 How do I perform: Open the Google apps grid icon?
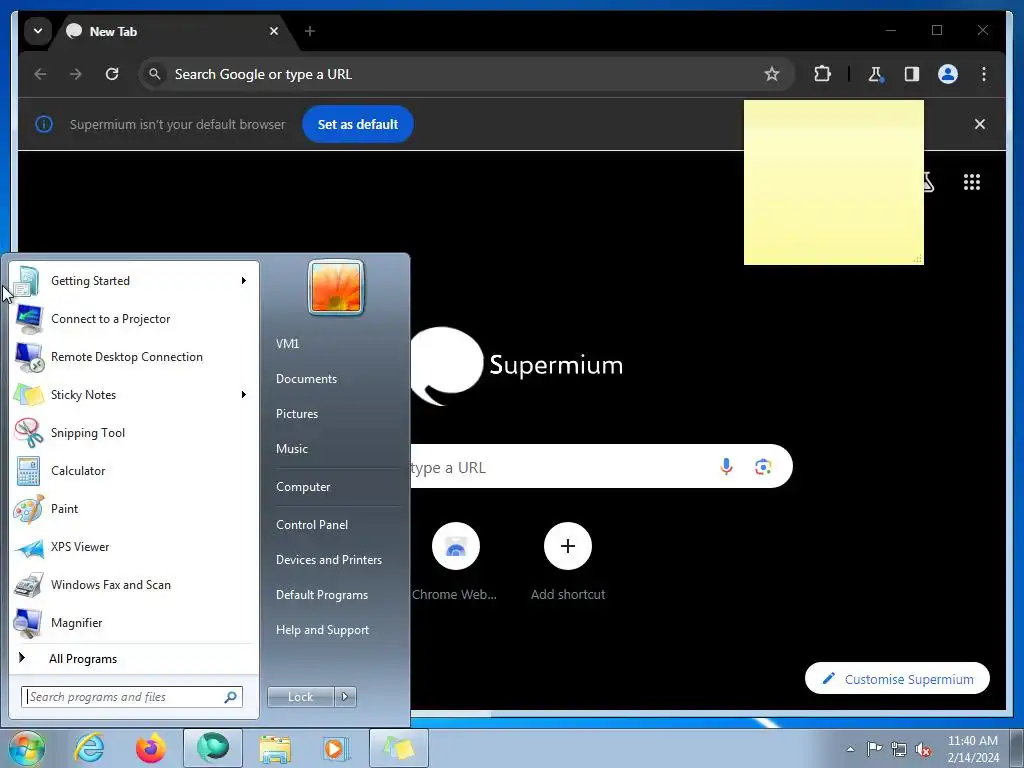pyautogui.click(x=972, y=182)
